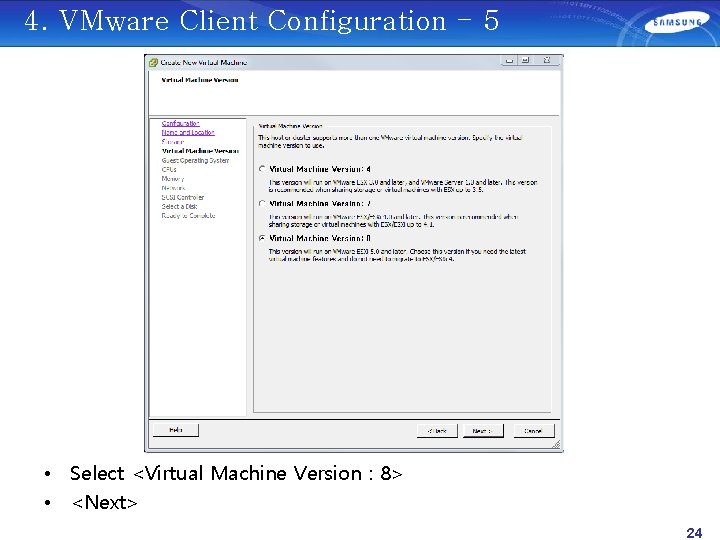Click Ready to Complete step in sidebar

(x=188, y=215)
